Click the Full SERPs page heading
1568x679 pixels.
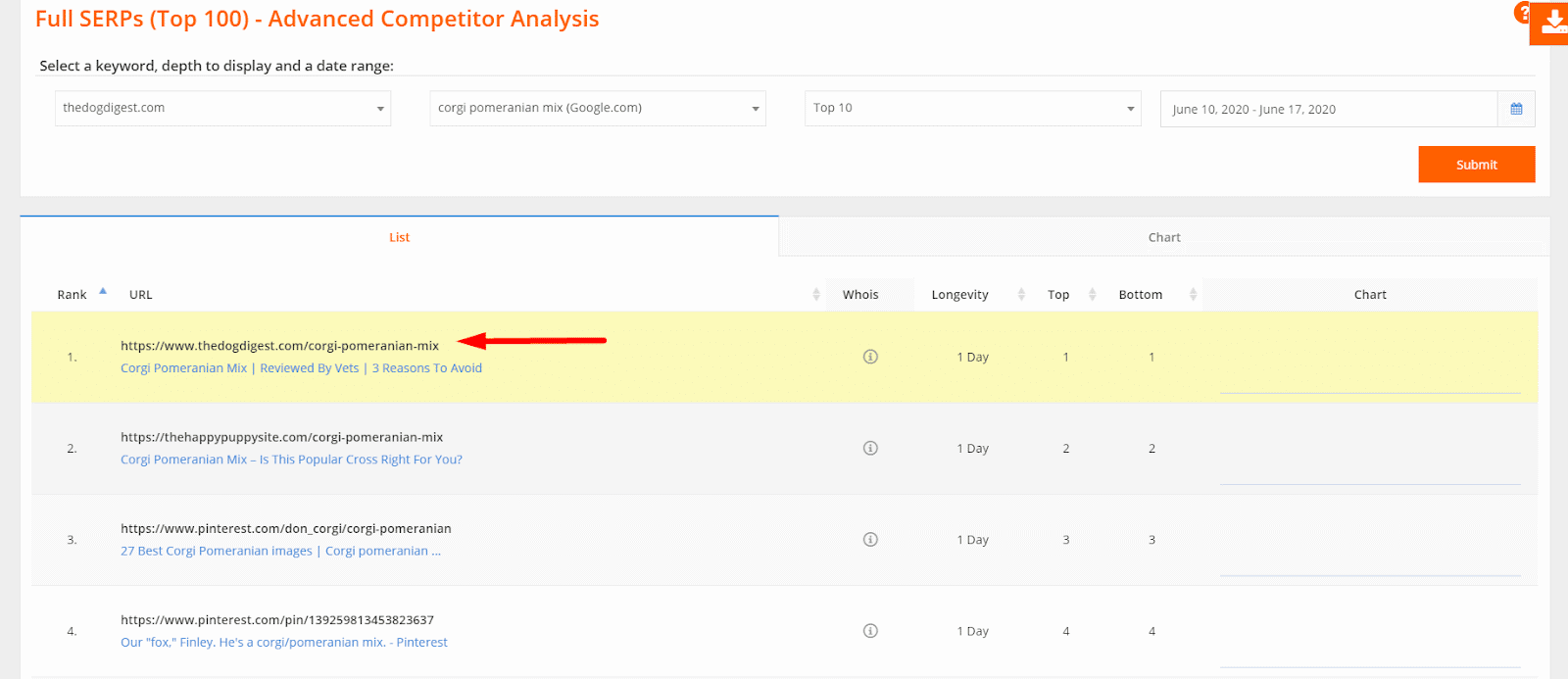point(318,19)
